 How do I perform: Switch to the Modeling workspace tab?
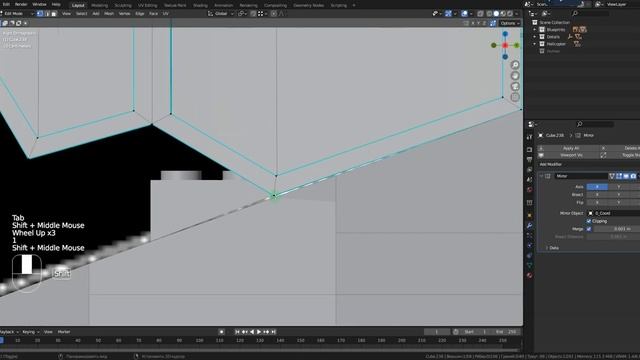[99, 6]
